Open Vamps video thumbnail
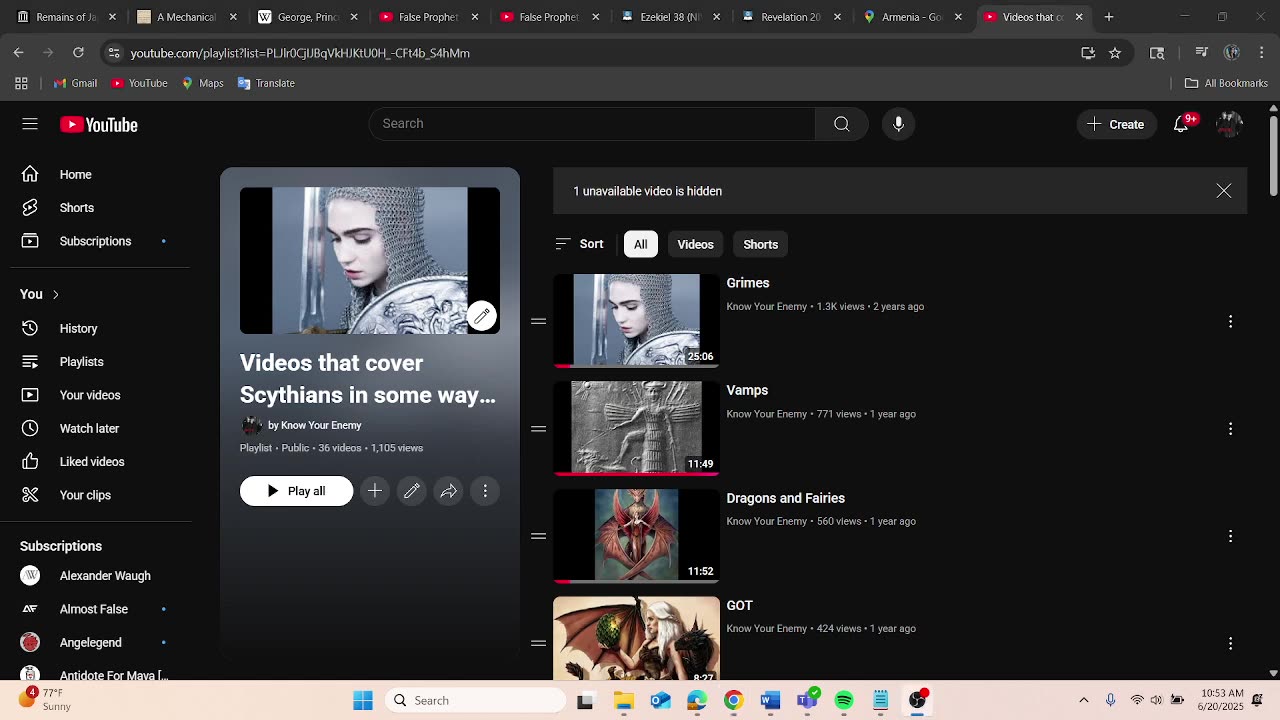The height and width of the screenshot is (720, 1280). (x=636, y=428)
